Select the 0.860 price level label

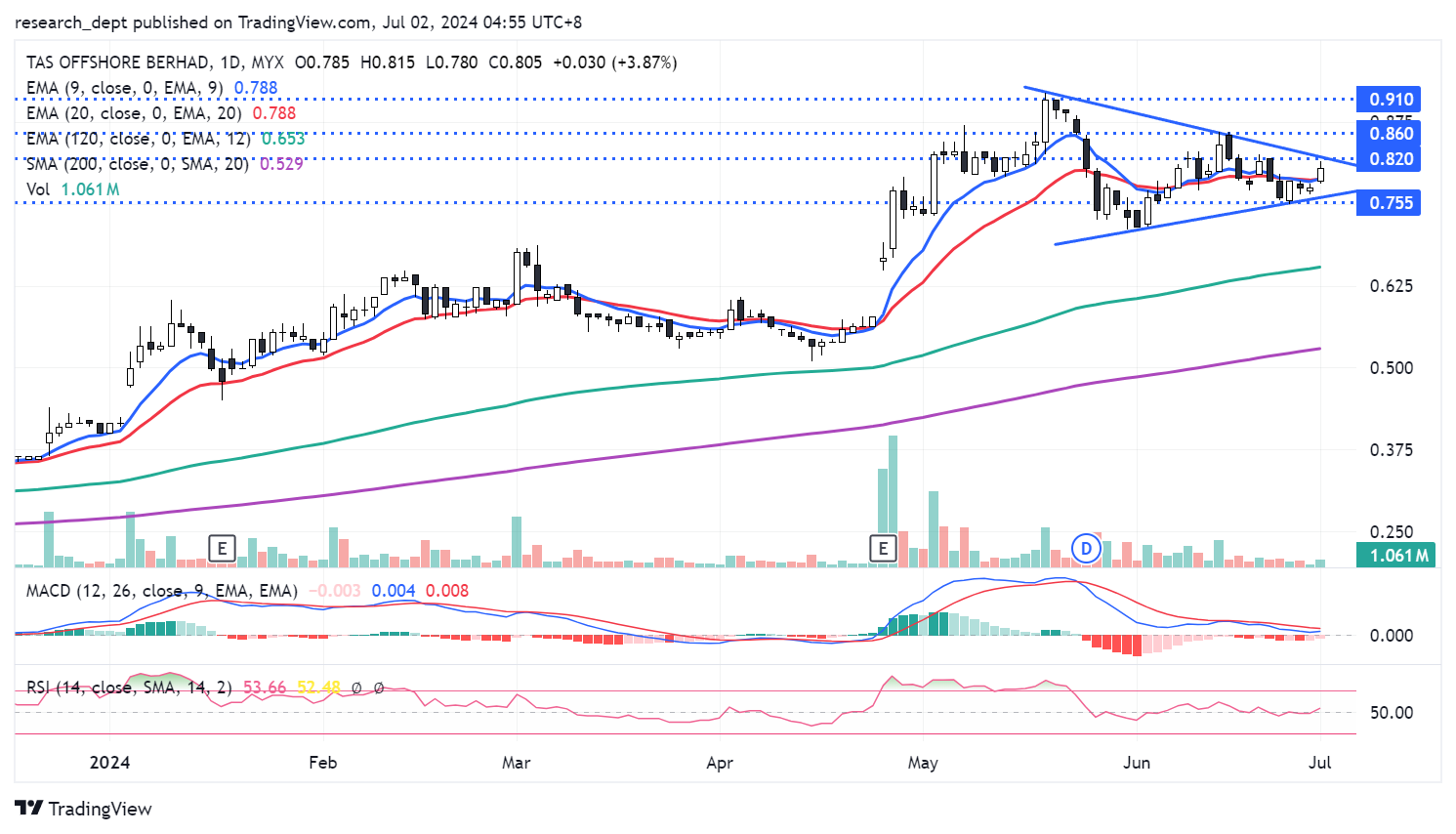[x=1391, y=134]
